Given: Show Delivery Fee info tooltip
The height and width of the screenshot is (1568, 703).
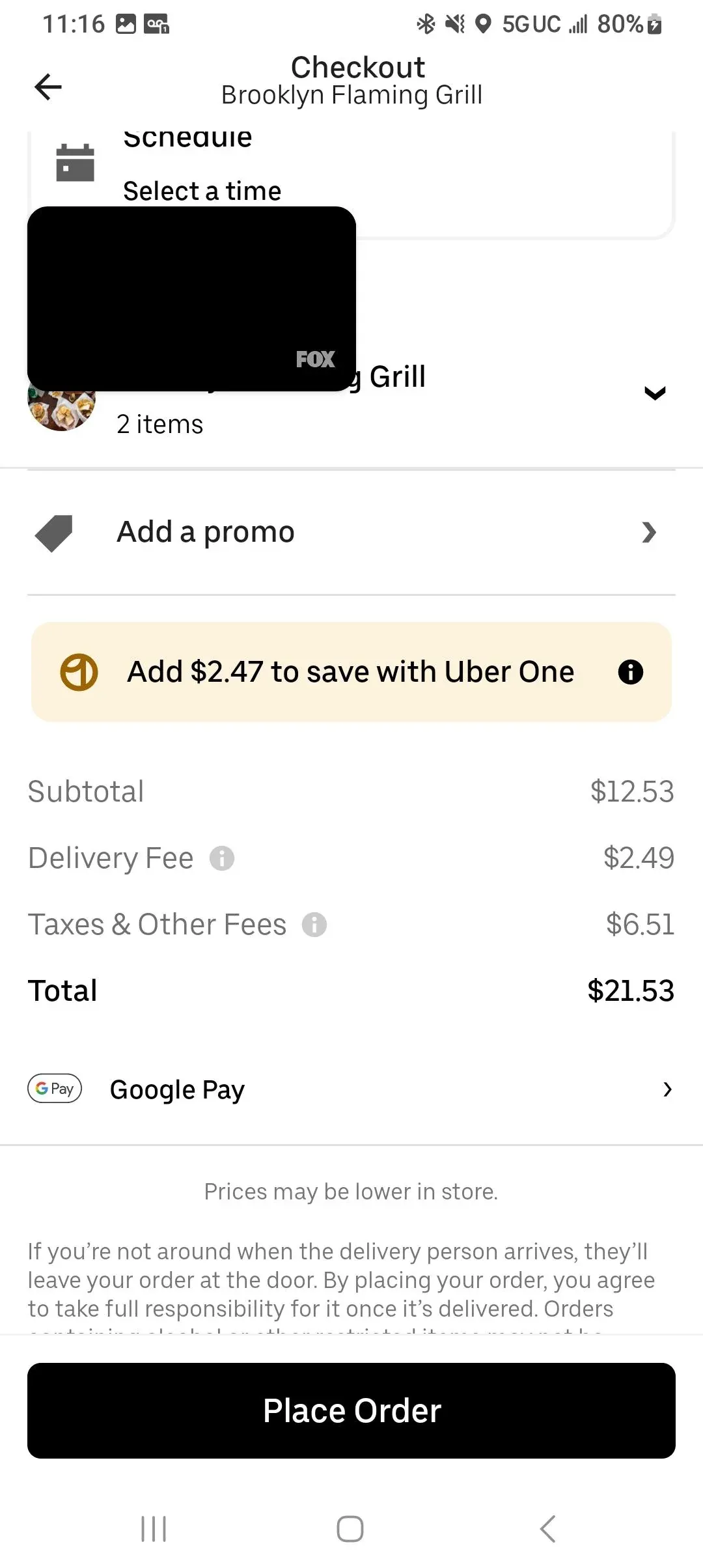Looking at the screenshot, I should (x=222, y=858).
